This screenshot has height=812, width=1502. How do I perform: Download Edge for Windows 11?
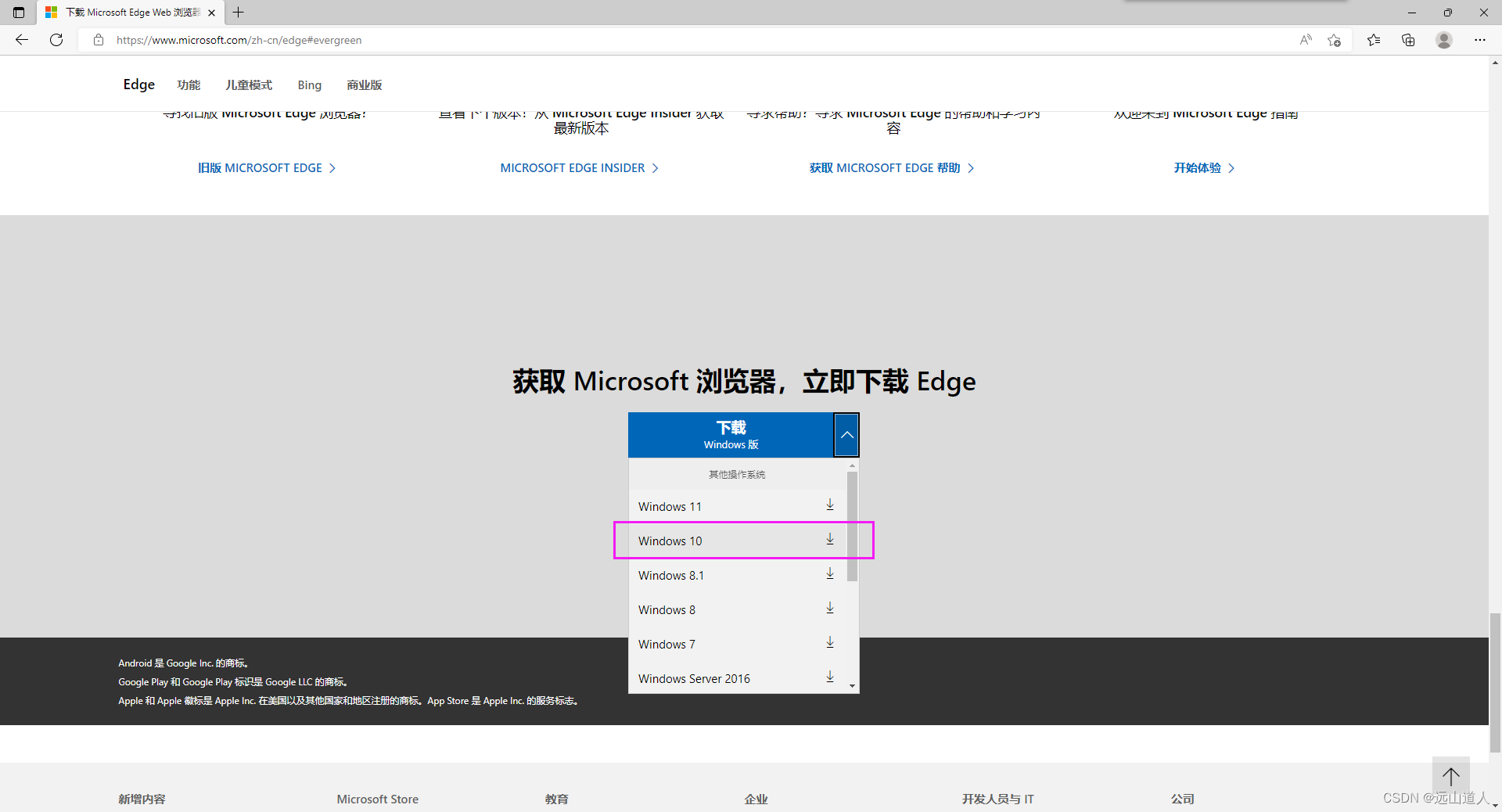[x=830, y=505]
